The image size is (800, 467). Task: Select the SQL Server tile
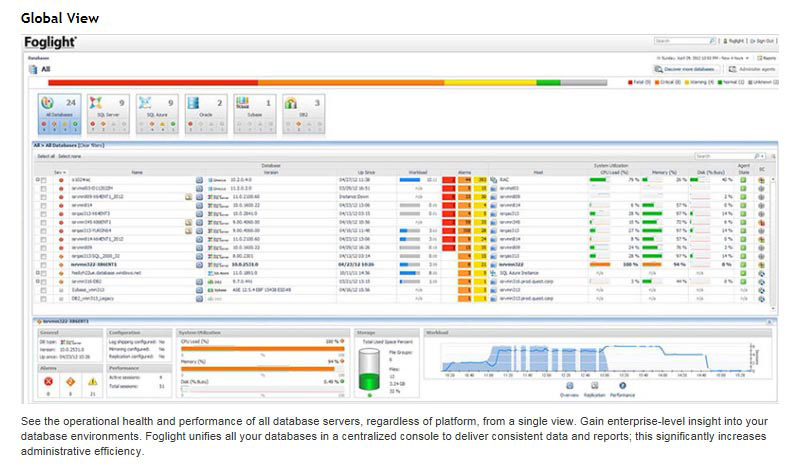click(x=108, y=114)
